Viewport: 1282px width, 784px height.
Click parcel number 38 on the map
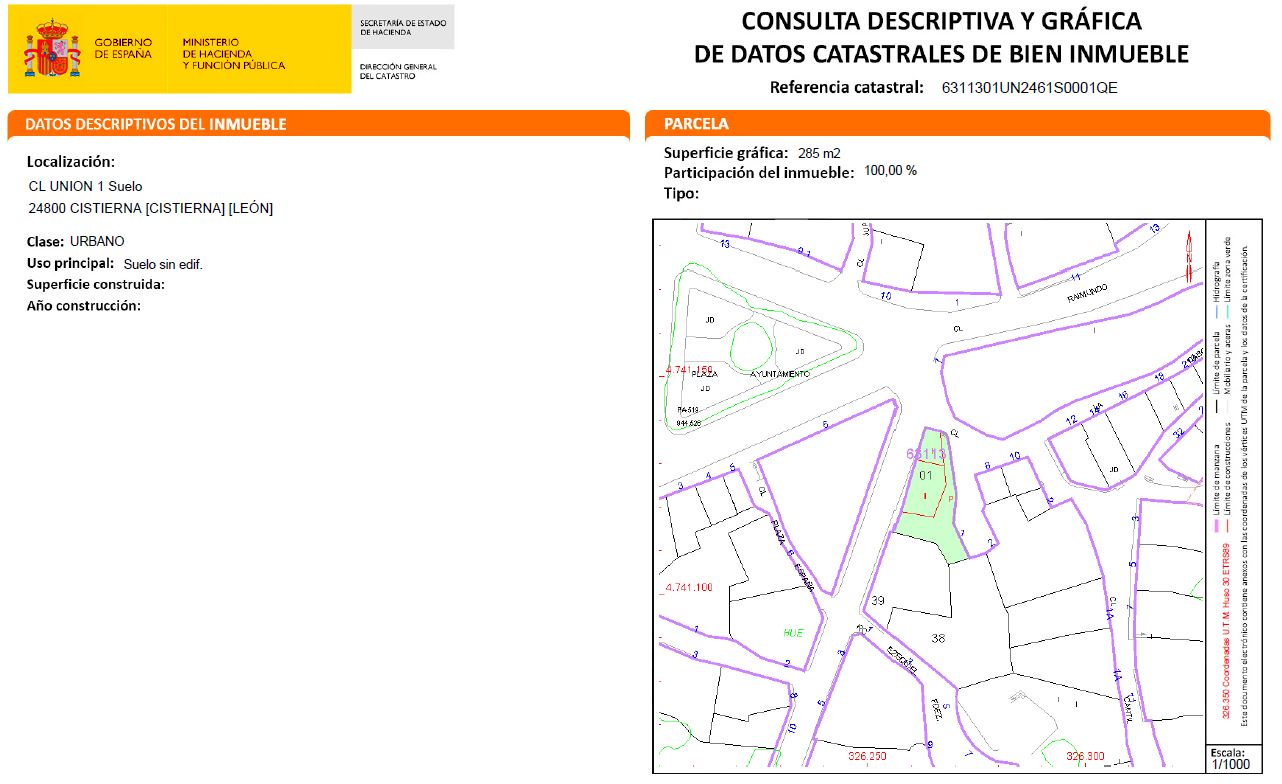[x=938, y=638]
